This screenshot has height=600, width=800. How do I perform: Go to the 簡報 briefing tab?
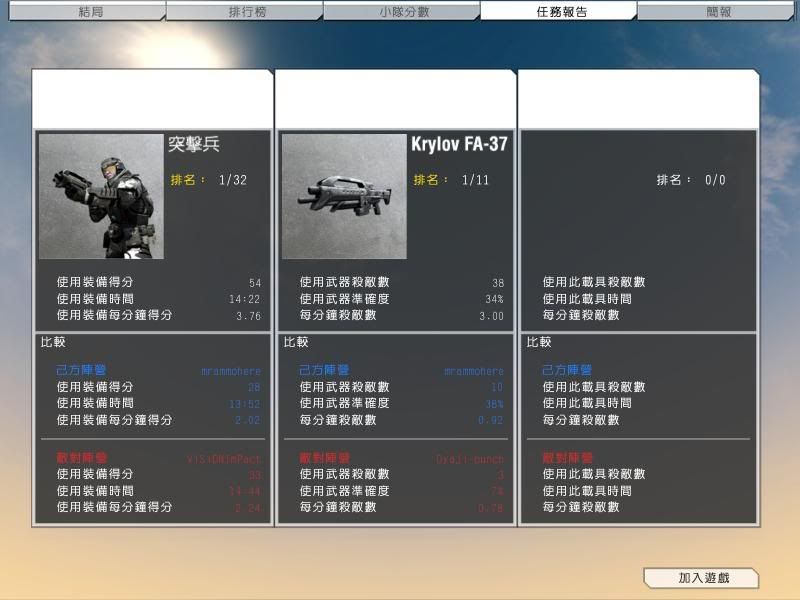718,12
